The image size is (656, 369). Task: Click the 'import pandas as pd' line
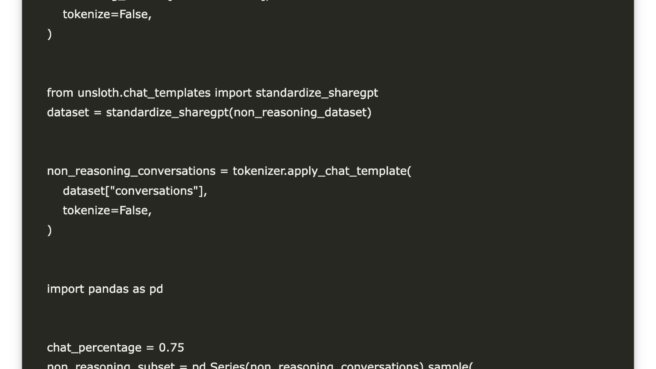pyautogui.click(x=105, y=289)
